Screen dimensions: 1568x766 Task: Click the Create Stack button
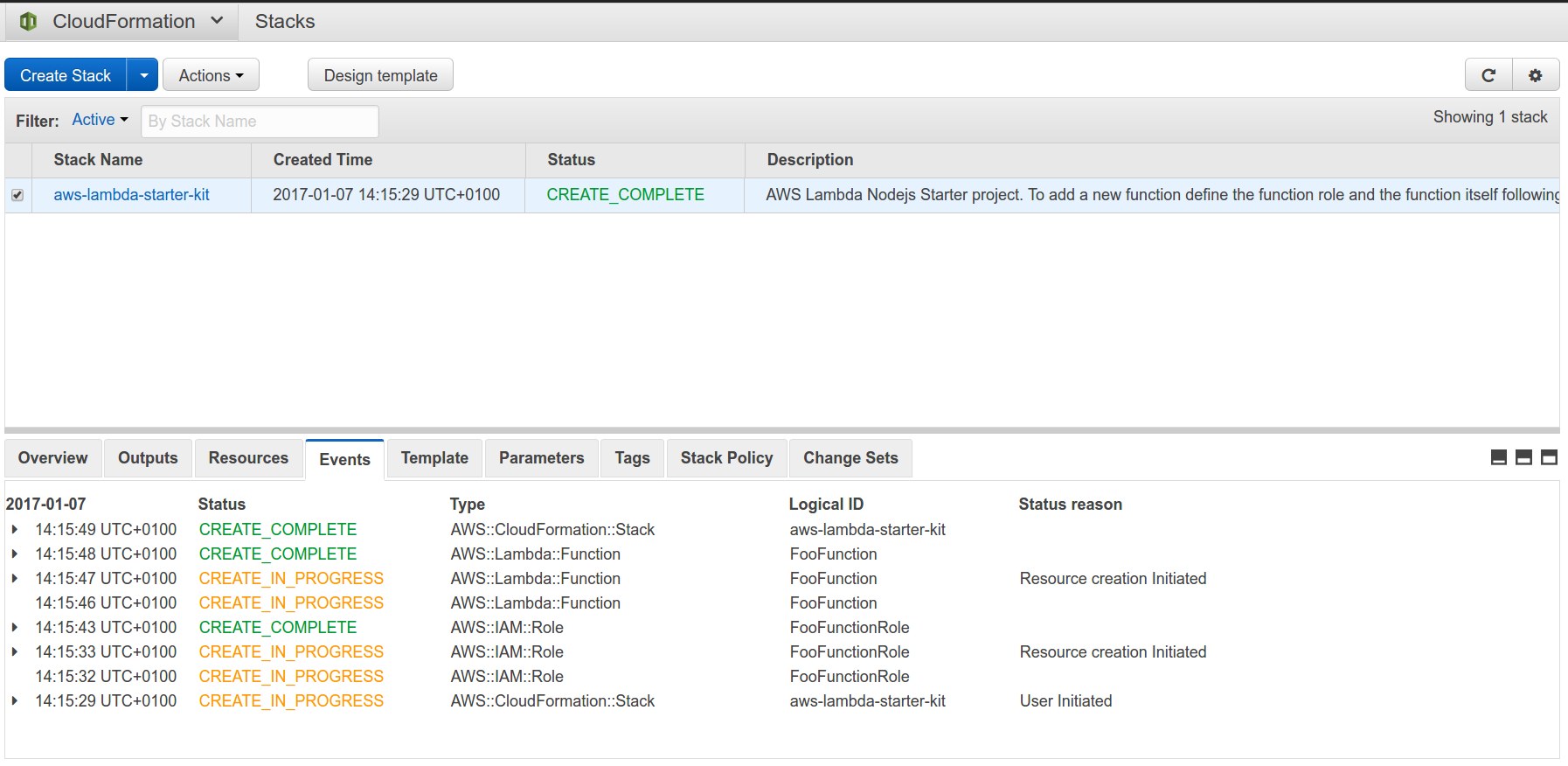(x=66, y=75)
